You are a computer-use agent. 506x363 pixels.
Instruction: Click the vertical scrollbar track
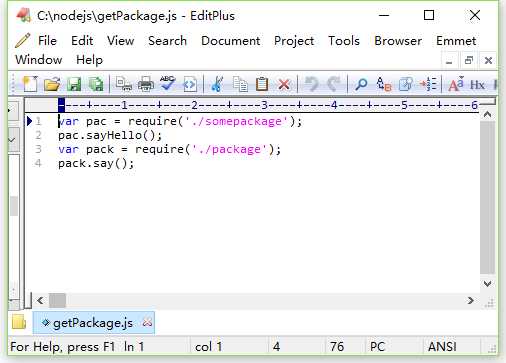(x=487, y=197)
